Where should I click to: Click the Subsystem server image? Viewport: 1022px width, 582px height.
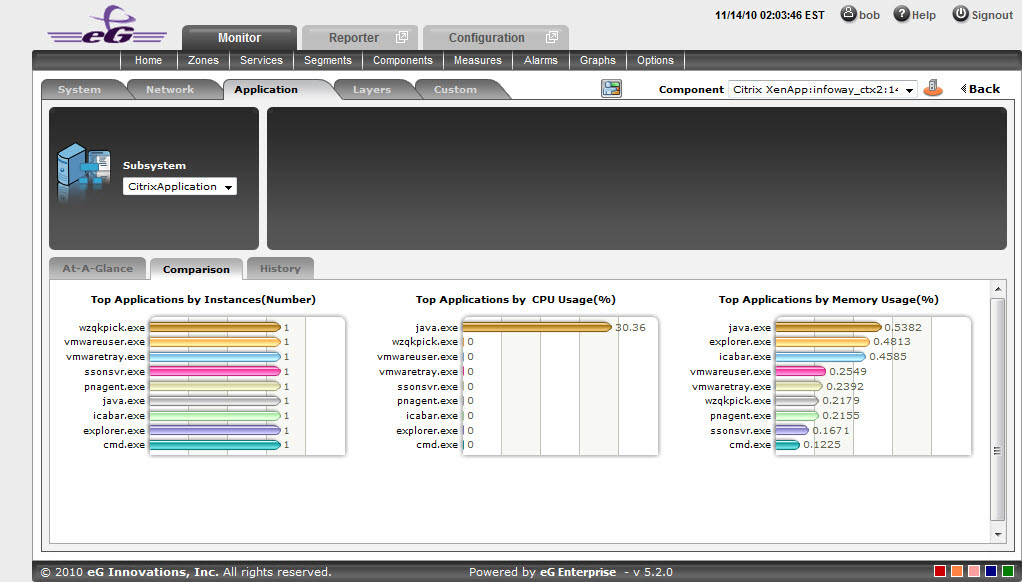(83, 172)
